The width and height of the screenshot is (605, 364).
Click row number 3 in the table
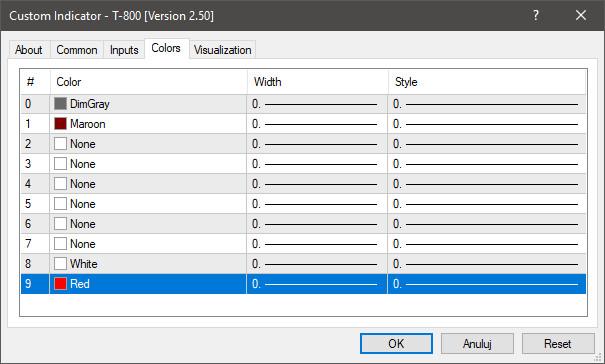28,164
